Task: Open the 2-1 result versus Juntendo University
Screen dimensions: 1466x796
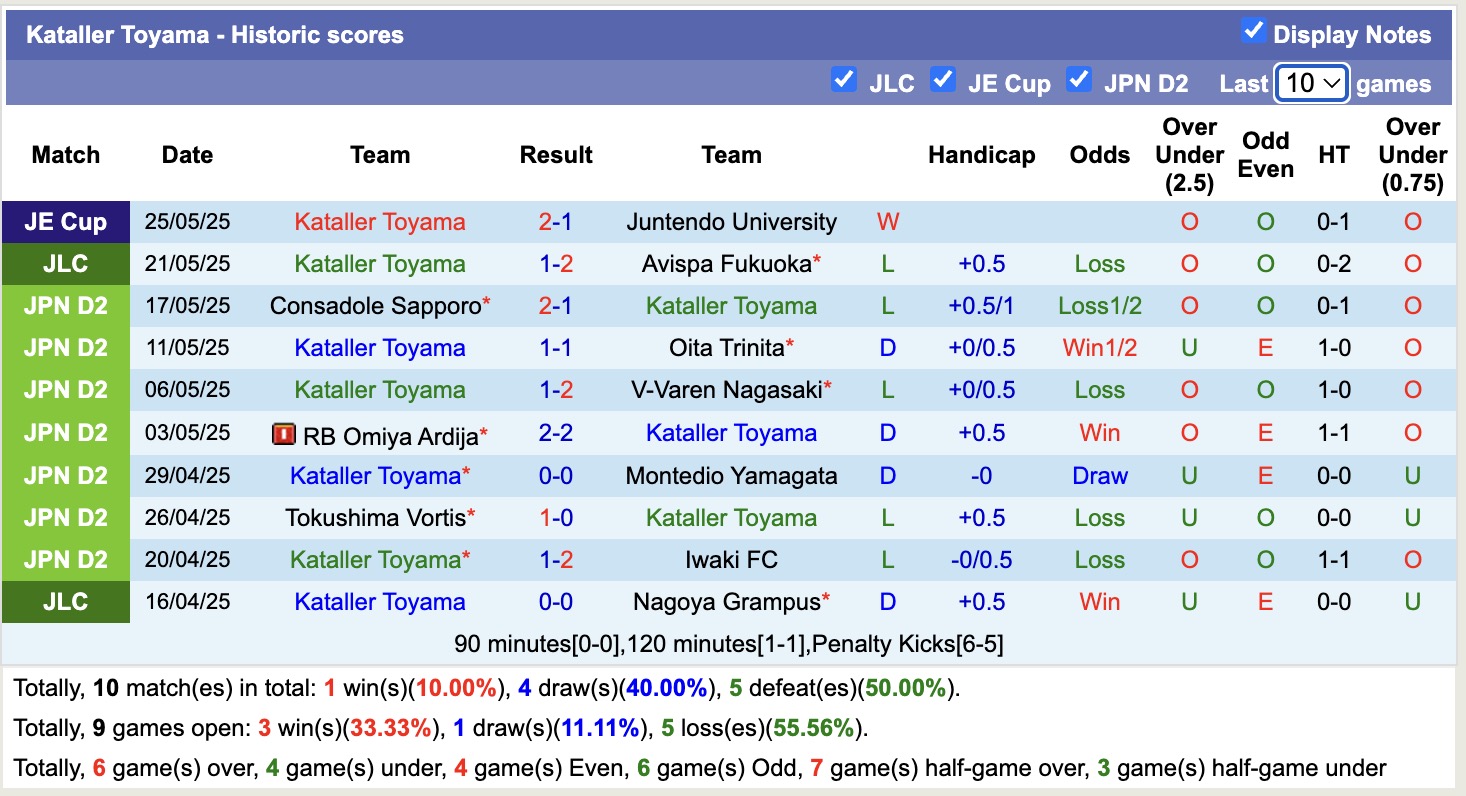Action: coord(556,222)
